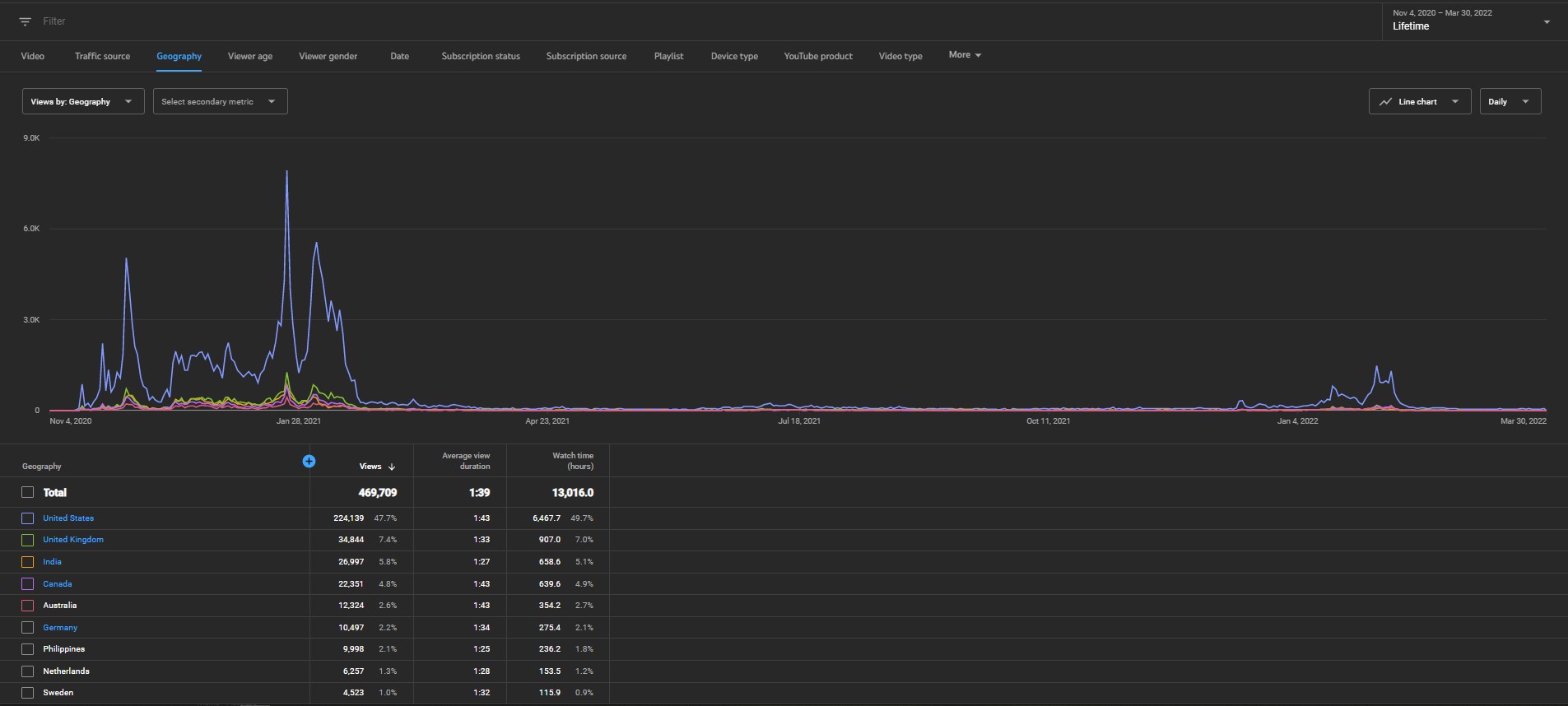Viewport: 1568px width, 706px height.
Task: Switch to the Traffic source tab
Action: (102, 56)
